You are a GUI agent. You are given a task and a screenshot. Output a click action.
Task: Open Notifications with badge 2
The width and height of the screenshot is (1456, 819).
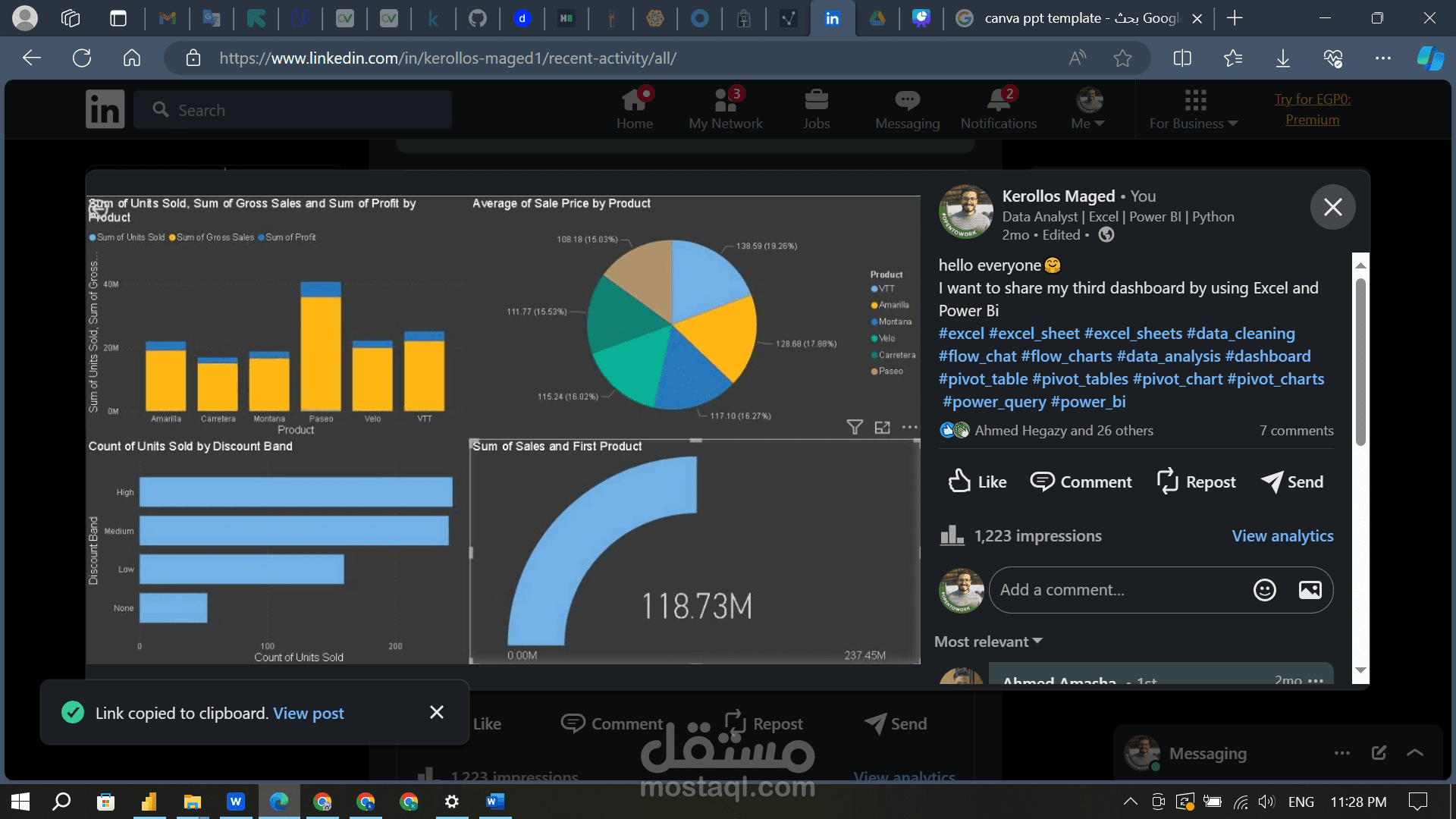click(998, 109)
